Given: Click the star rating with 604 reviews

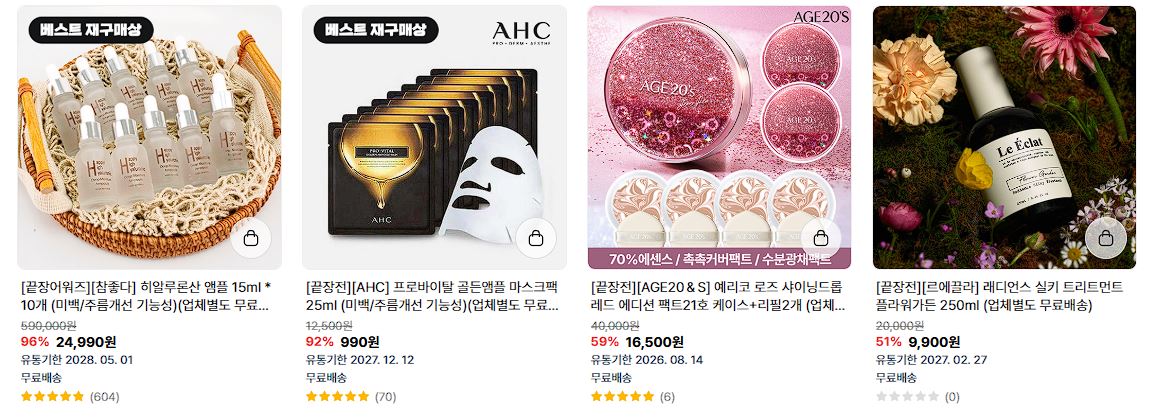Looking at the screenshot, I should 53,397.
